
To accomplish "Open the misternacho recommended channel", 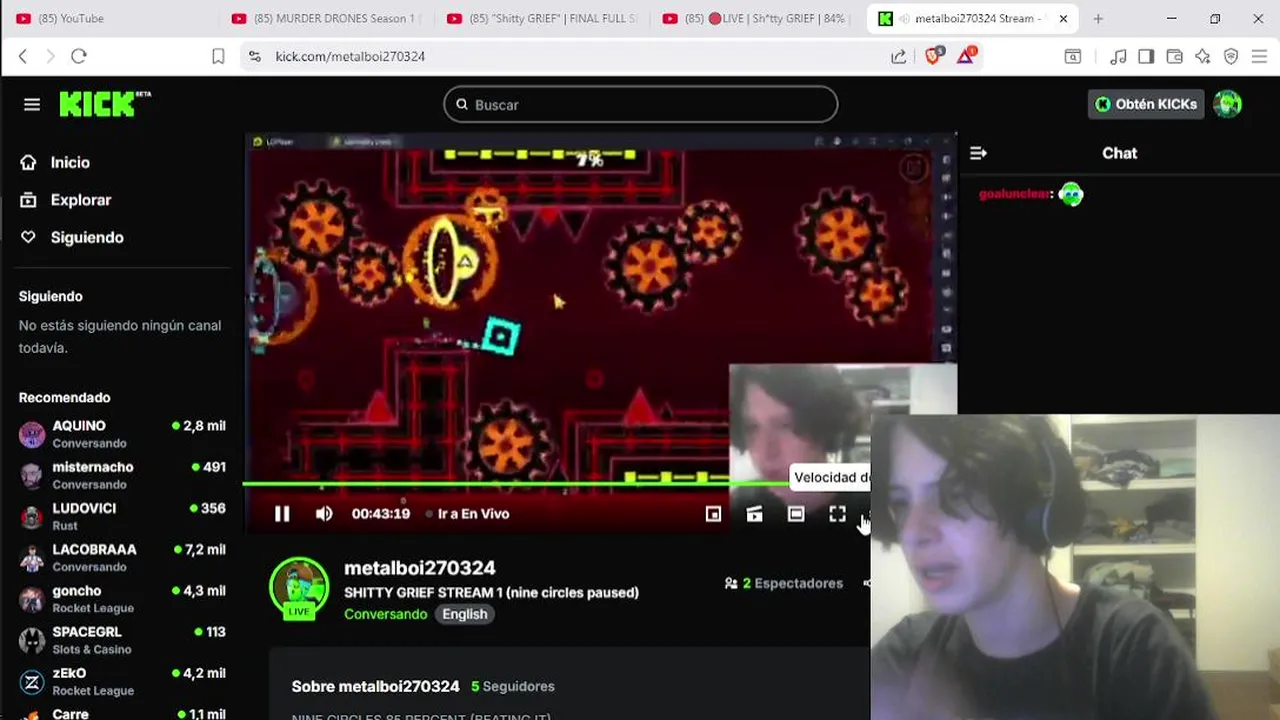I will (122, 475).
